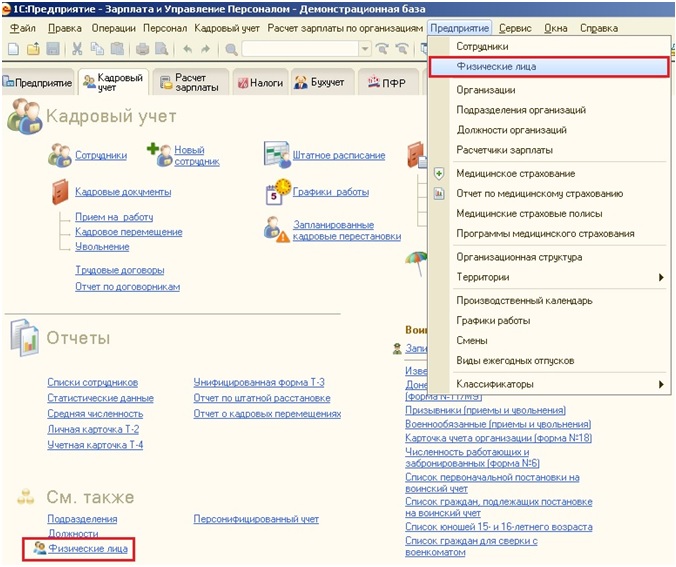Click the Cut scissors toolbar icon
The width and height of the screenshot is (676, 567).
coord(77,49)
